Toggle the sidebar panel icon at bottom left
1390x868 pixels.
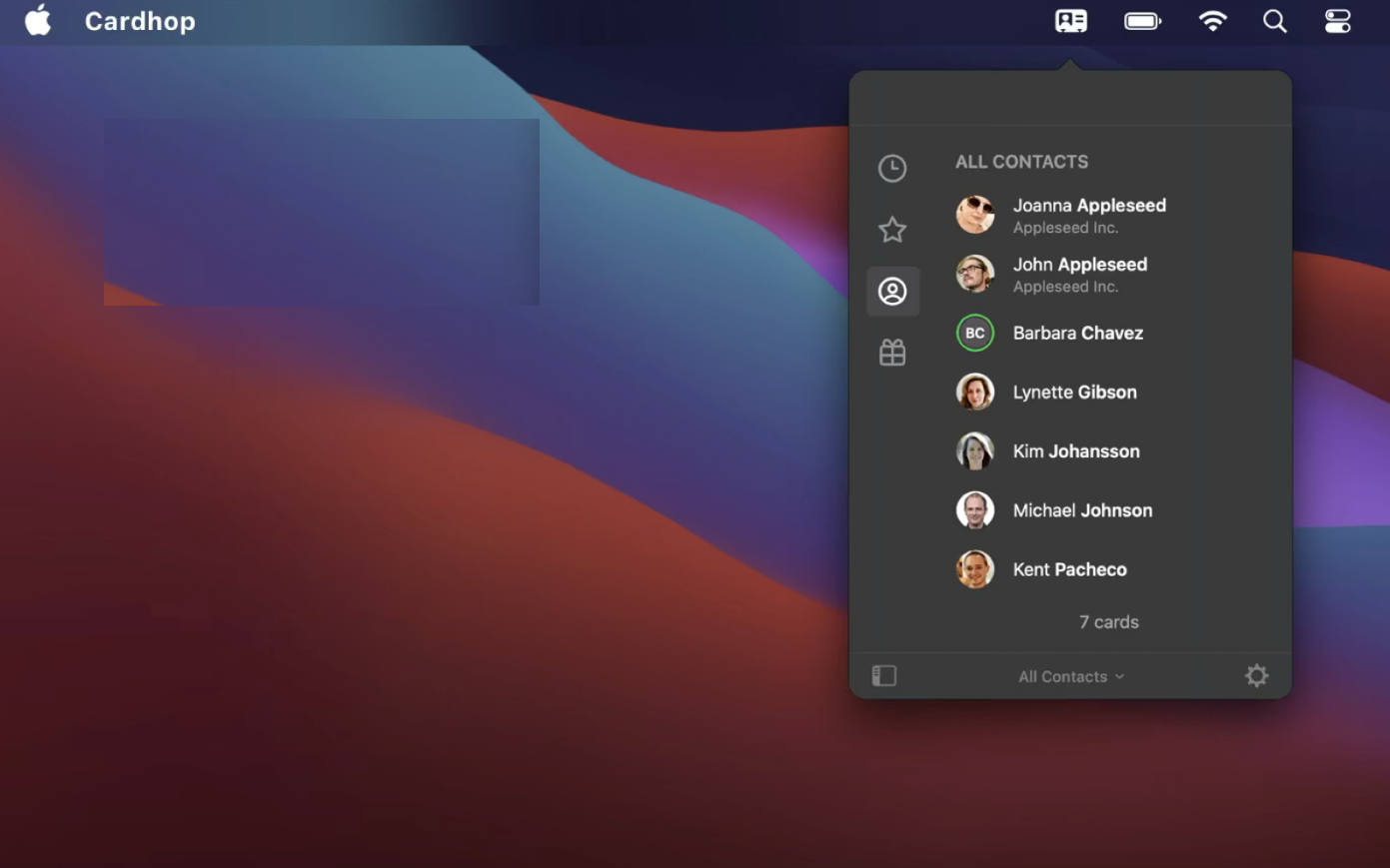(884, 676)
